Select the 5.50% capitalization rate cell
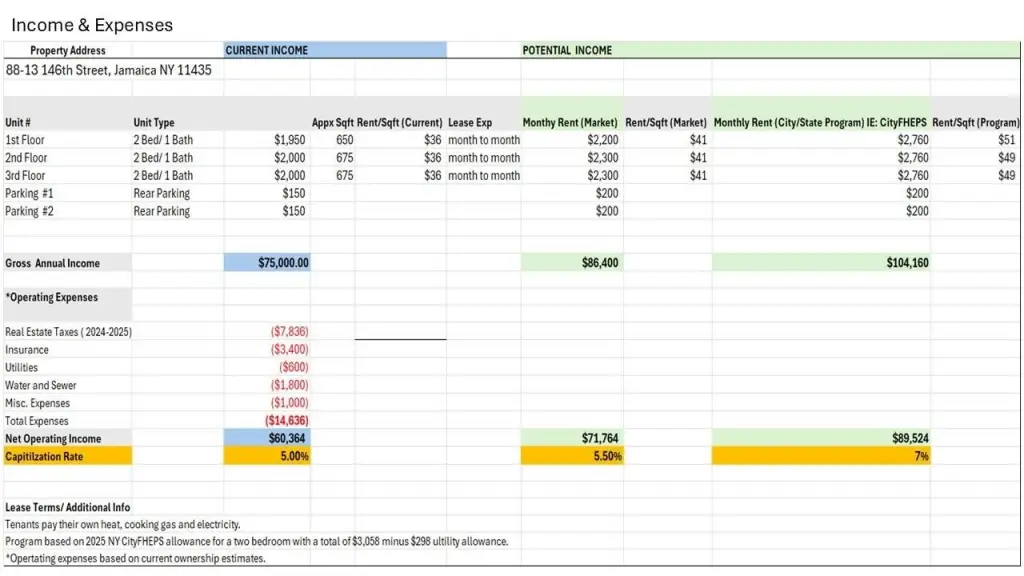The image size is (1024, 576). 602,456
